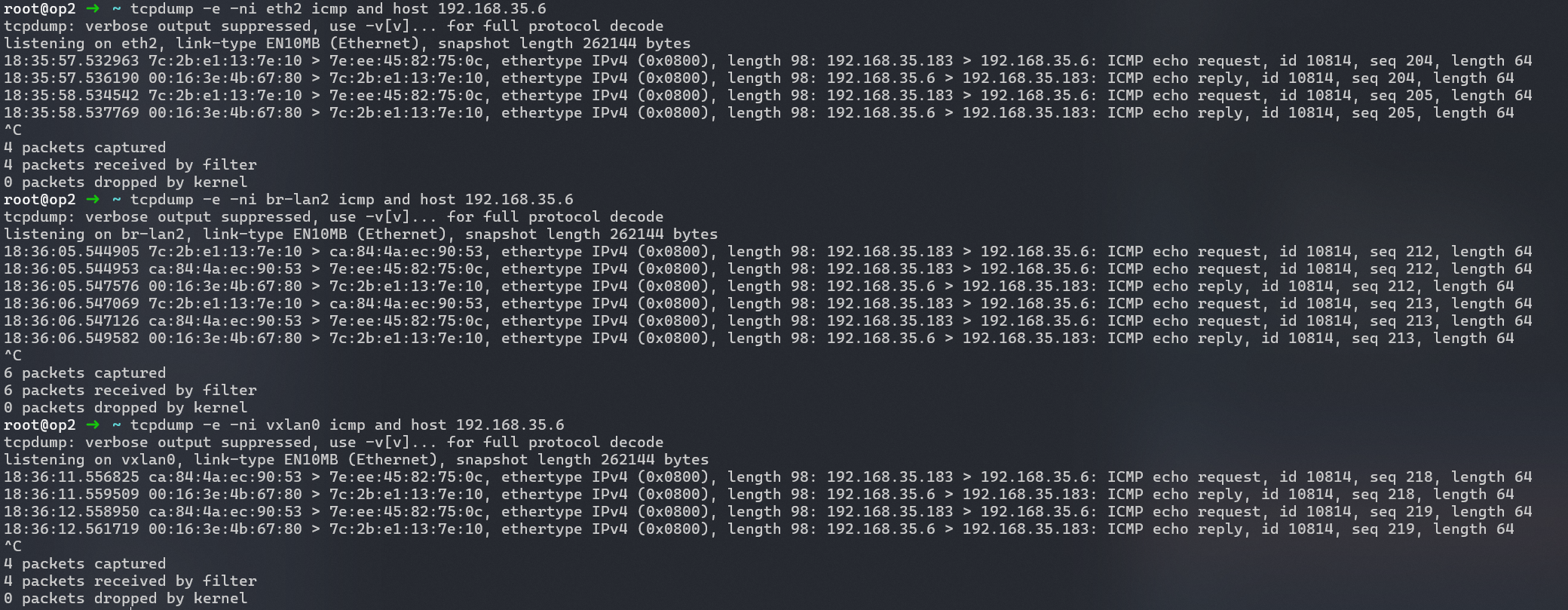
Task: Click the green arrow before the eth2 tcpdump command
Action: 93,9
